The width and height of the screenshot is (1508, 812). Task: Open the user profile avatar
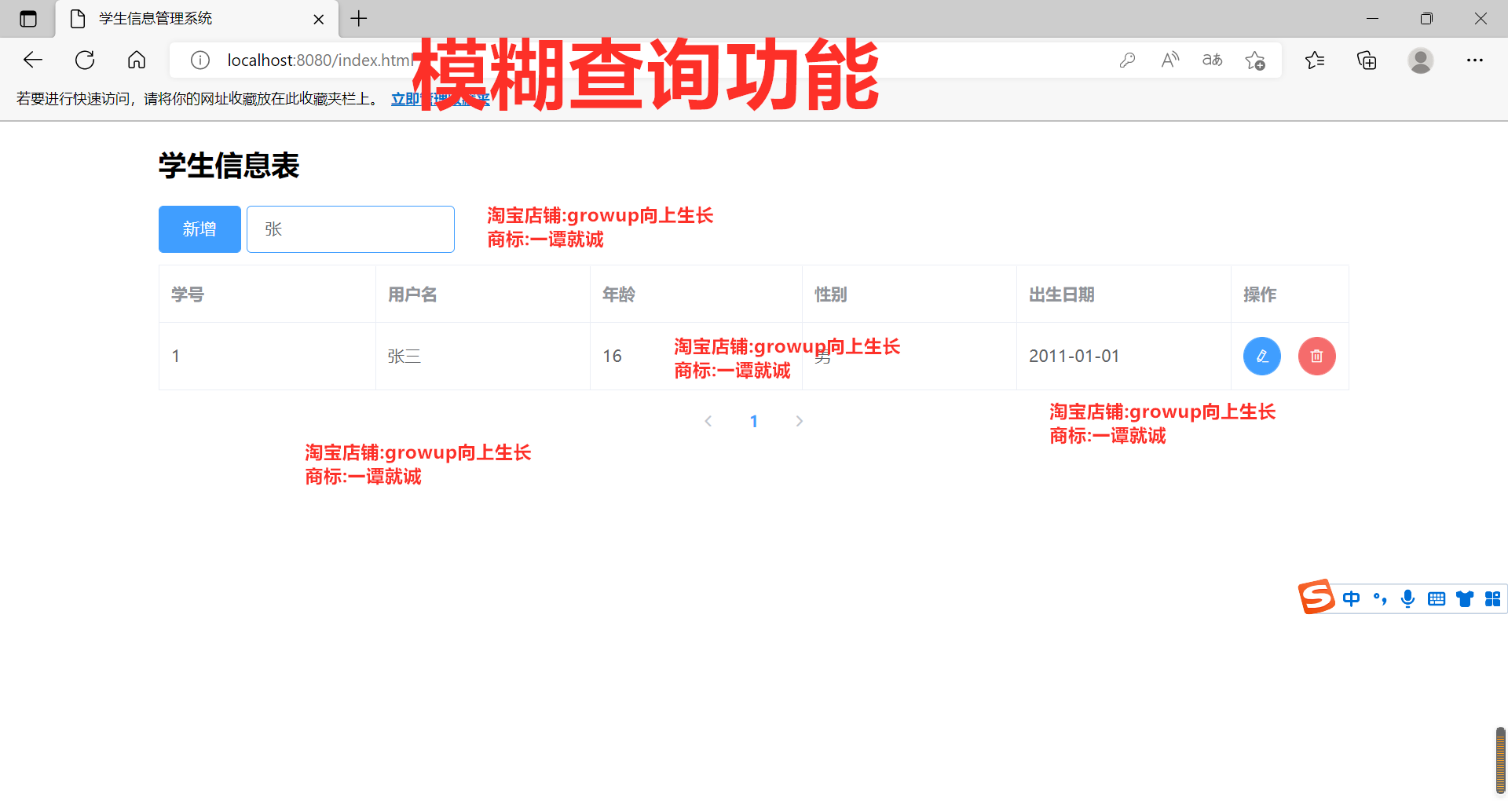coord(1420,60)
